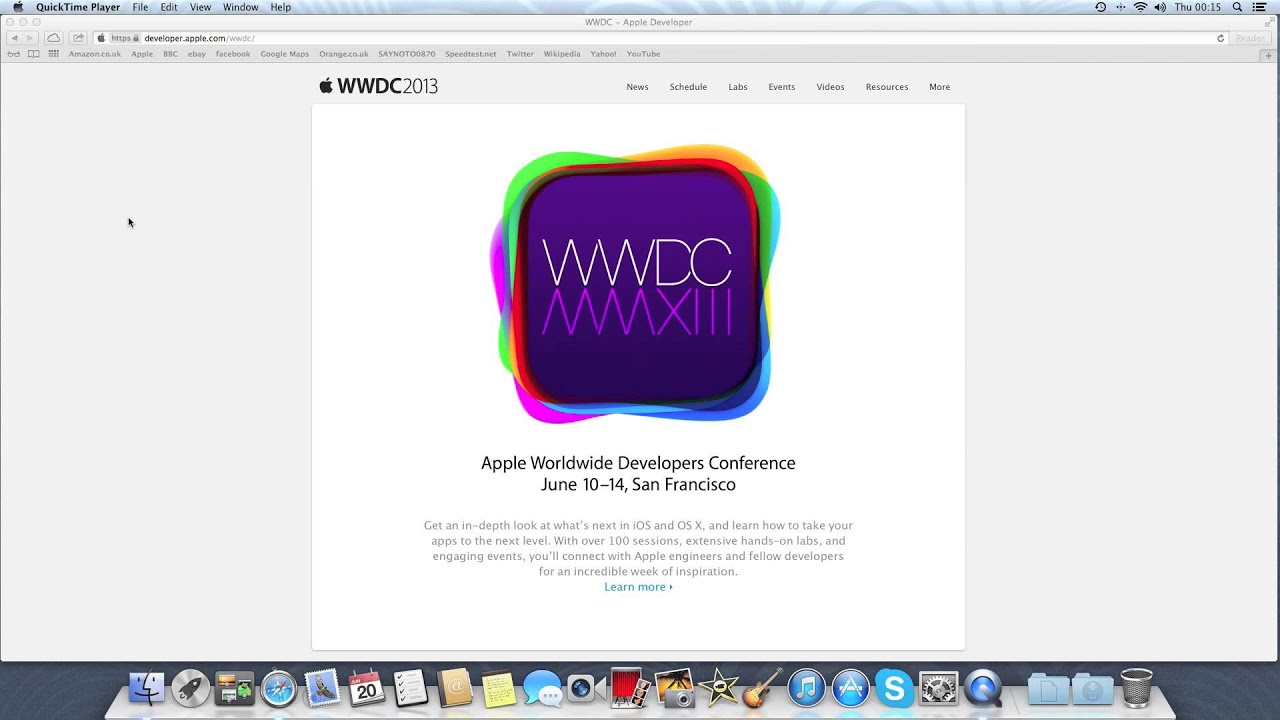Open the Wikipedia bookmark
Image resolution: width=1280 pixels, height=720 pixels.
tap(562, 54)
